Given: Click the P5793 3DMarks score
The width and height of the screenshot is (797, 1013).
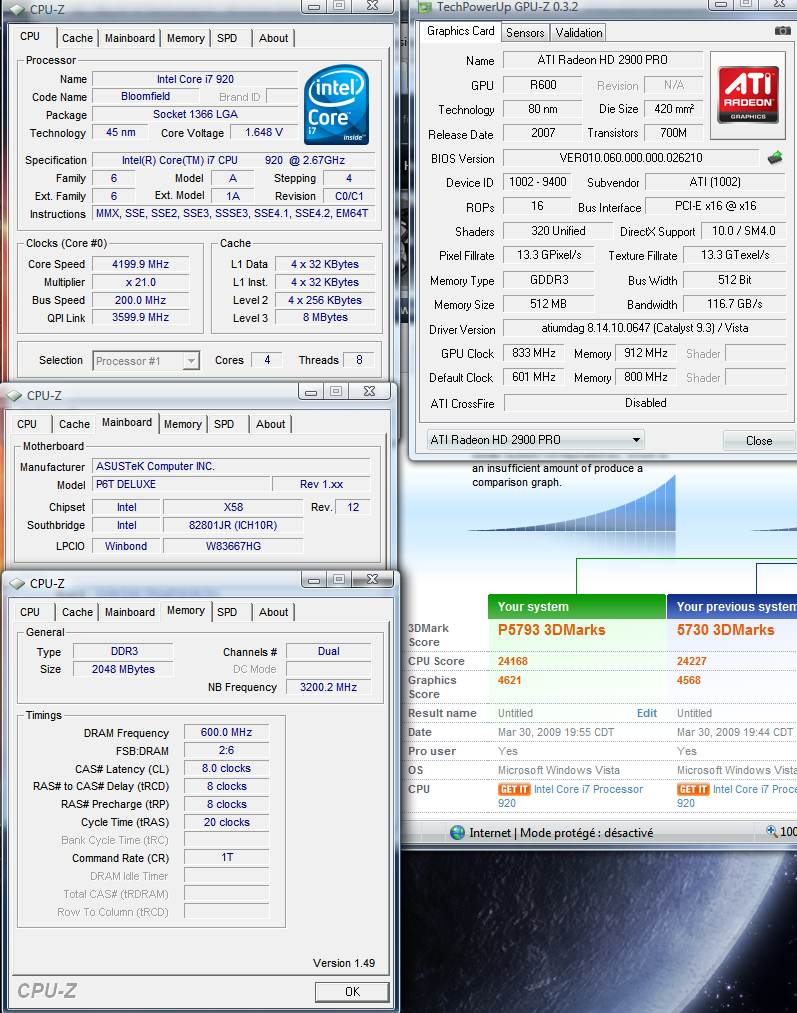Looking at the screenshot, I should pos(552,630).
